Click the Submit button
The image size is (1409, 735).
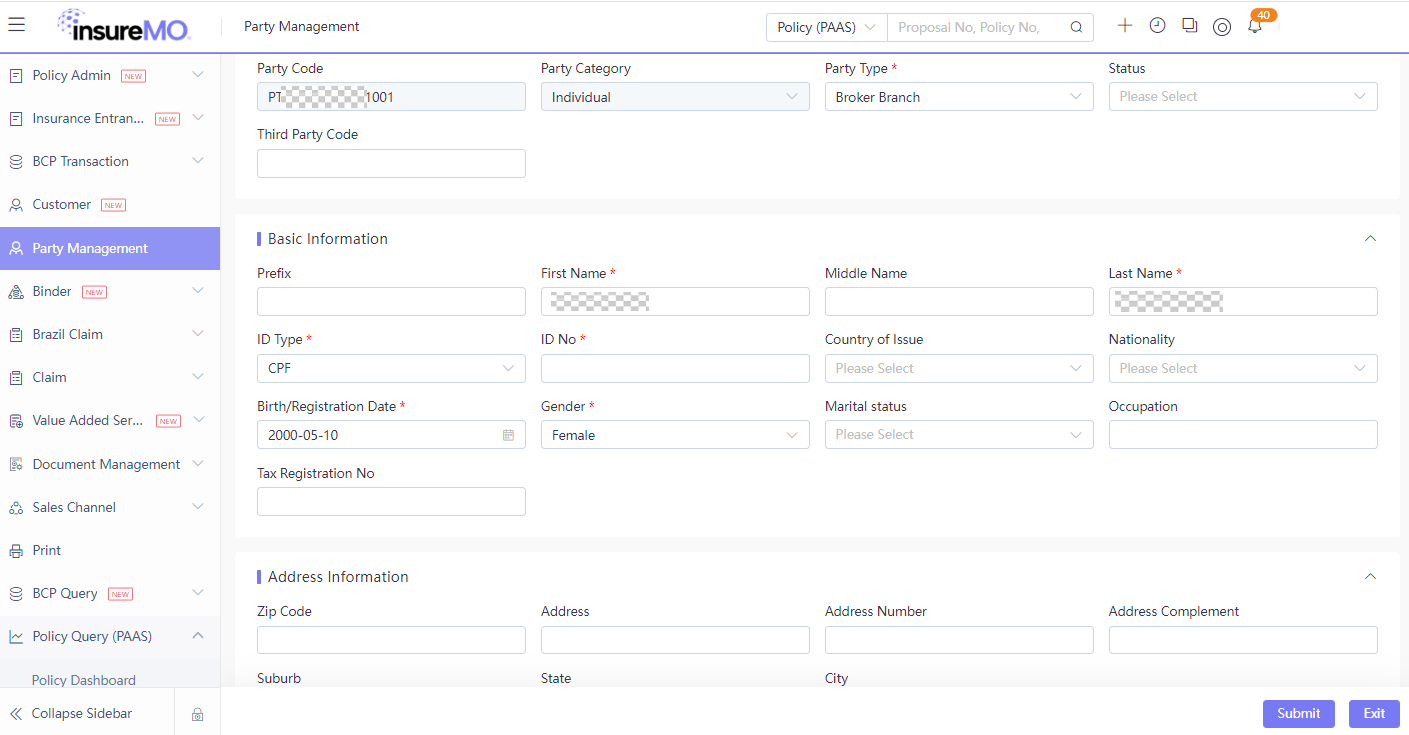[x=1299, y=714]
